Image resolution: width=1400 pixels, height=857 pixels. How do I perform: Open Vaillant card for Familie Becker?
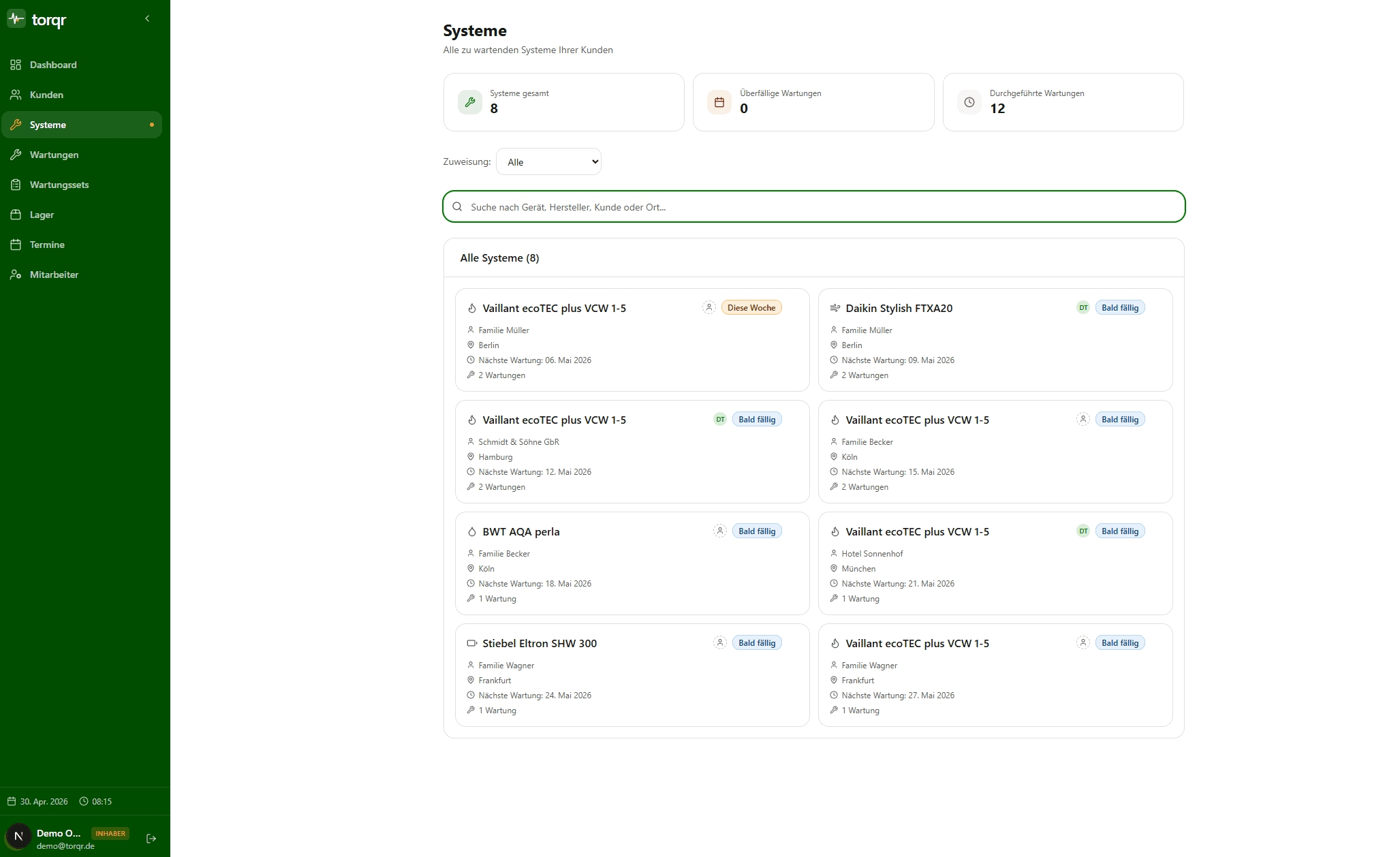[x=995, y=452]
